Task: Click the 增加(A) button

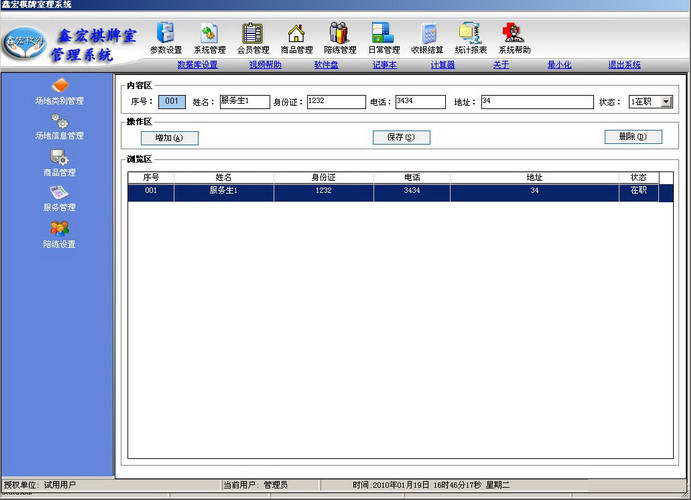Action: (170, 138)
